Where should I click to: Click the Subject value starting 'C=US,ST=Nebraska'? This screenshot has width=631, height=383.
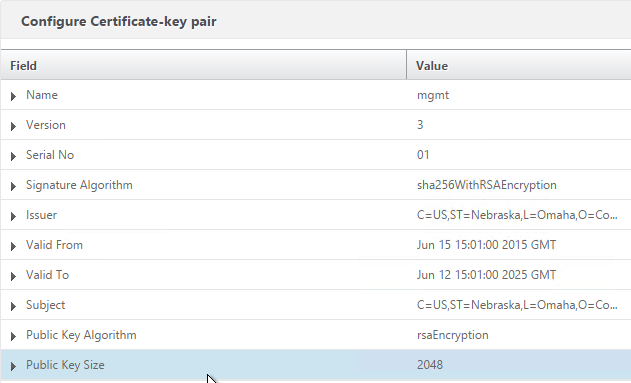coord(517,305)
